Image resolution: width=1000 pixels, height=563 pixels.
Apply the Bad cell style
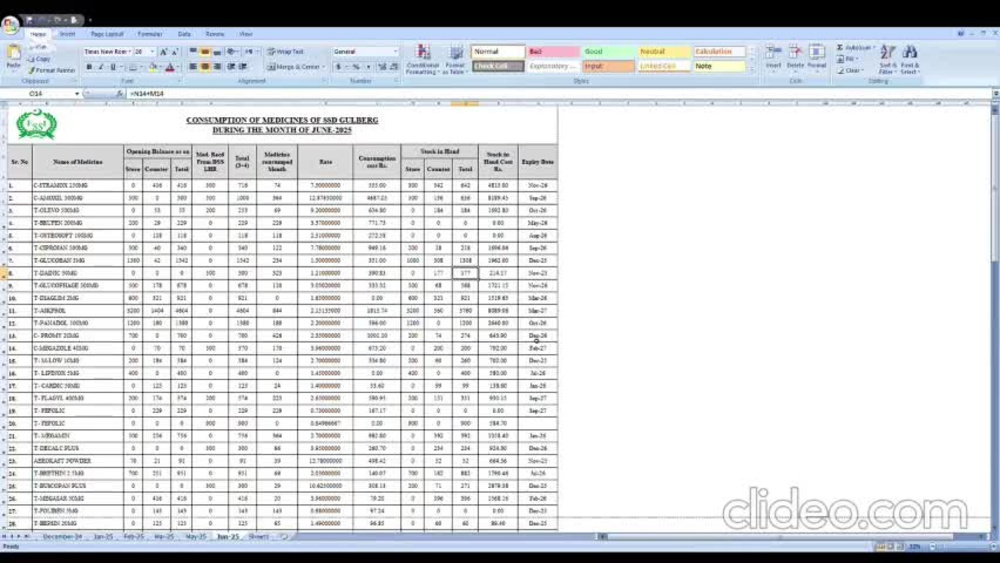coord(552,52)
